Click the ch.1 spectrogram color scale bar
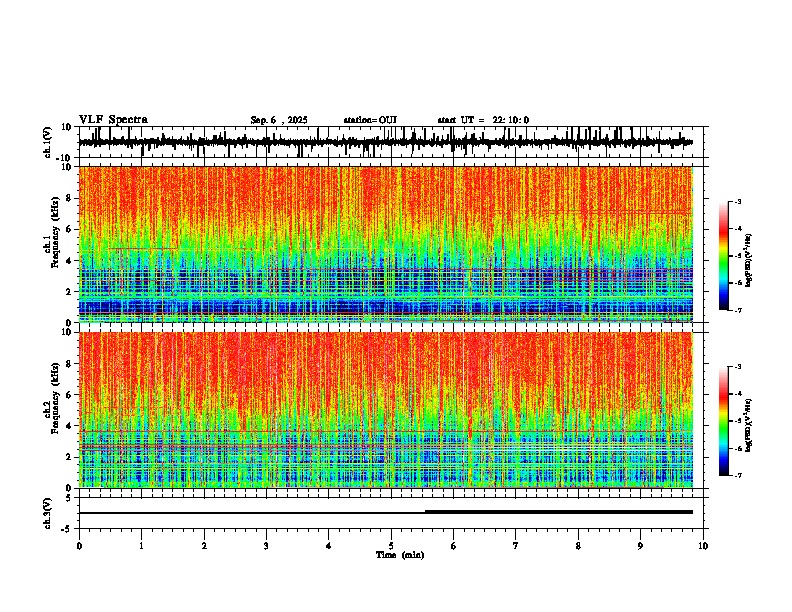The width and height of the screenshot is (792, 612). pos(724,256)
